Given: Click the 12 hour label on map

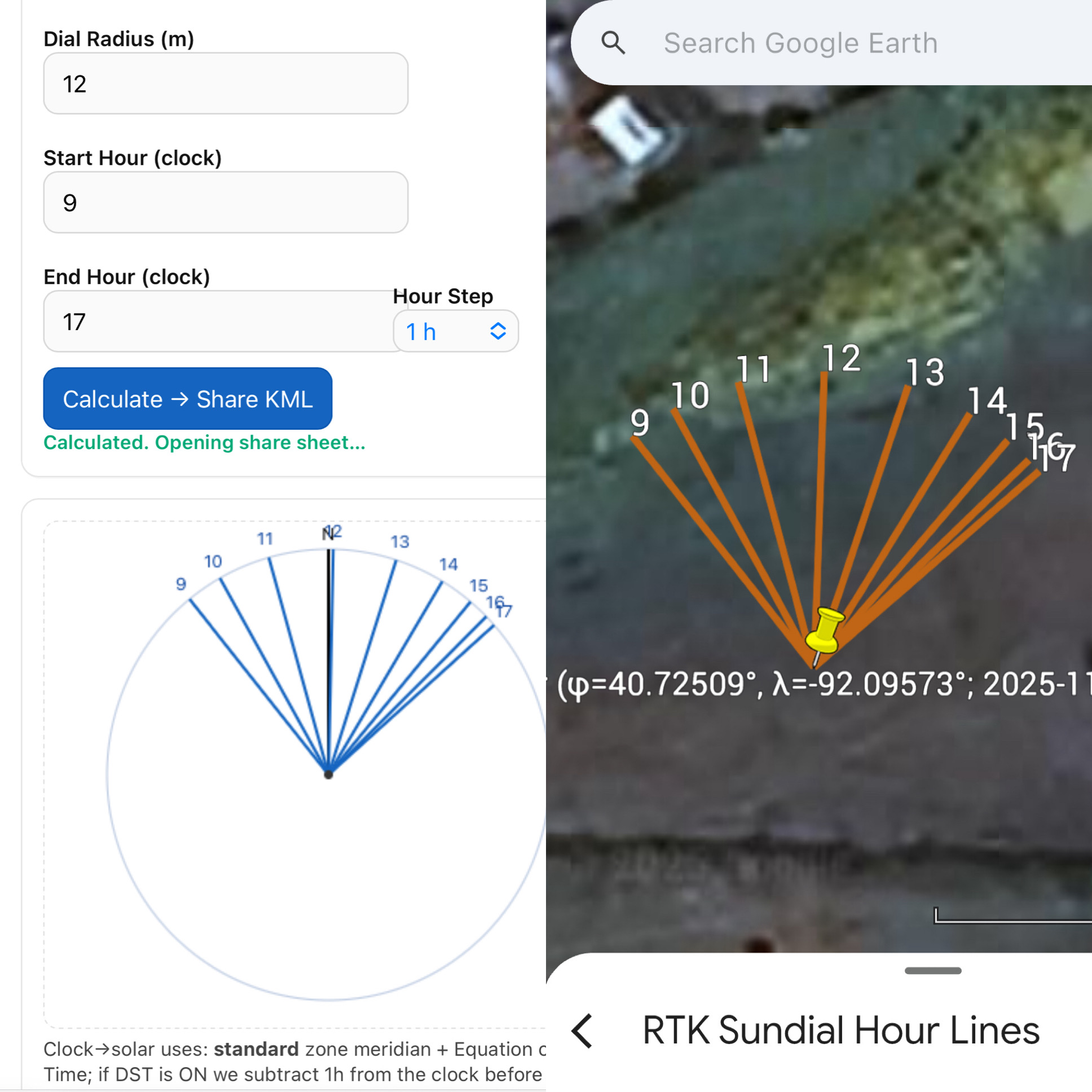Looking at the screenshot, I should [841, 358].
